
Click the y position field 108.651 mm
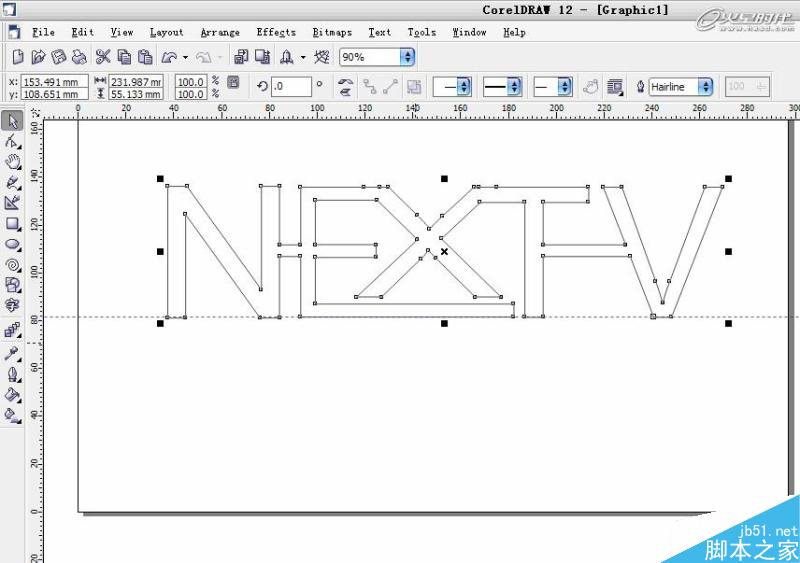pos(55,94)
